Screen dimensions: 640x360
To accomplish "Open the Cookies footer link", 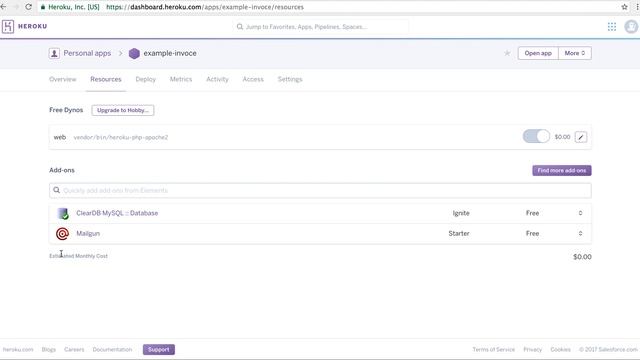I will click(x=560, y=349).
